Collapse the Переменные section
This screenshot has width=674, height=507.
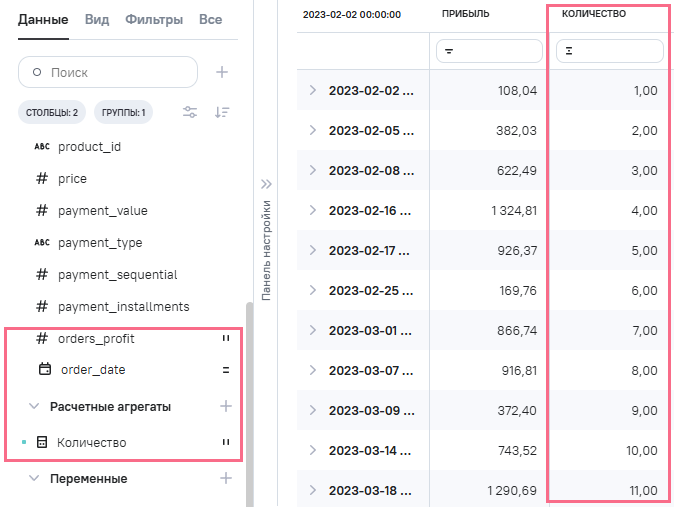click(34, 479)
